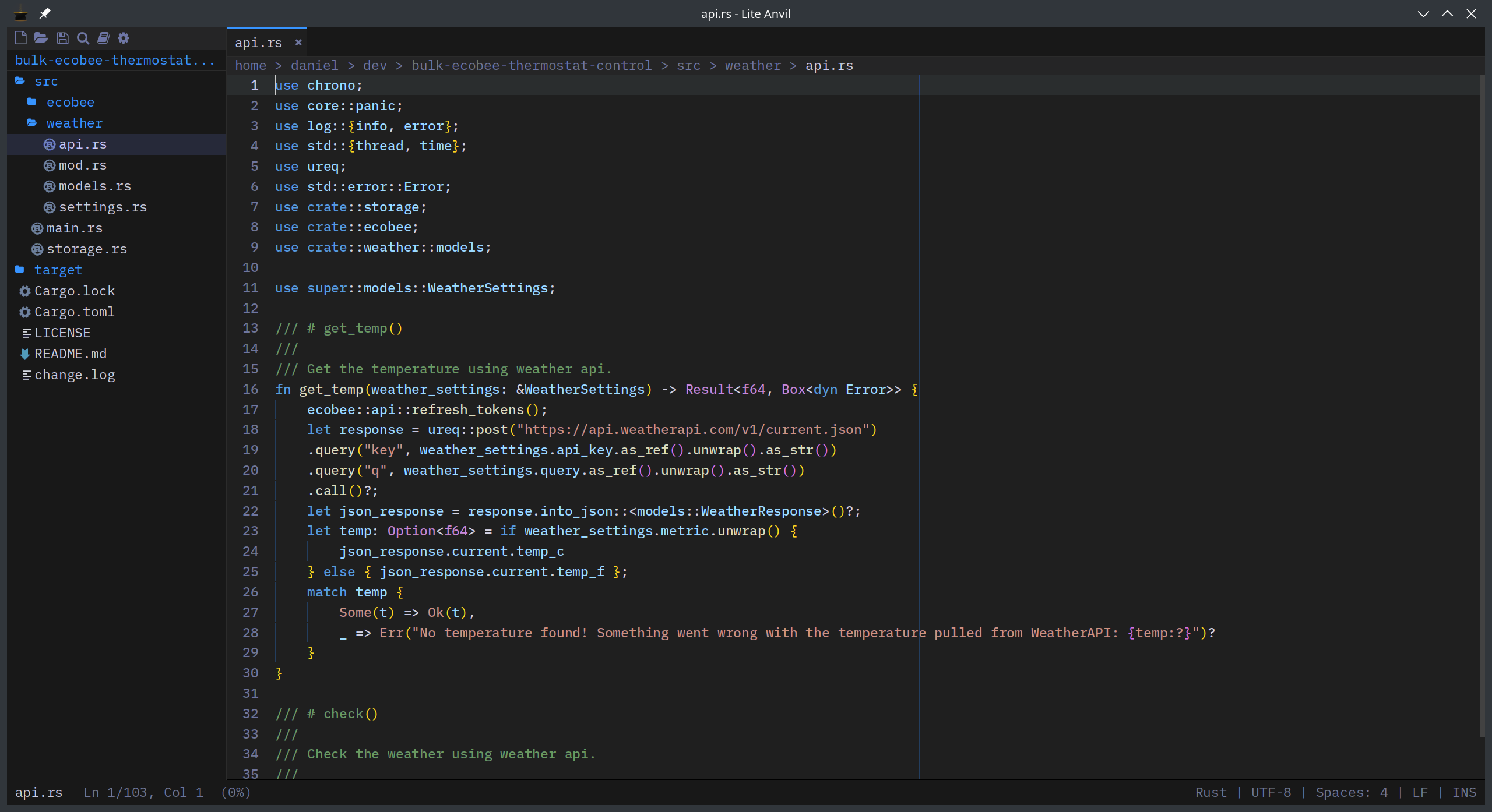The image size is (1492, 812).
Task: Click the new file icon
Action: pyautogui.click(x=20, y=38)
